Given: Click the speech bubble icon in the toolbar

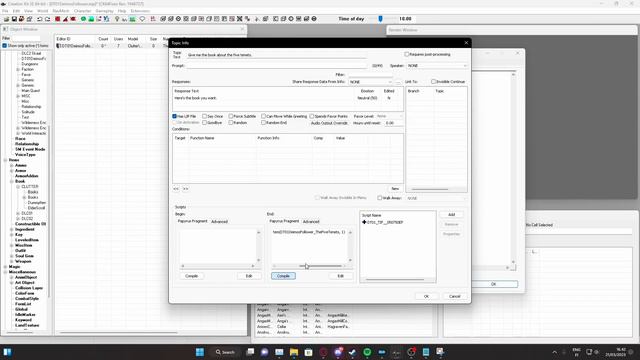Looking at the screenshot, I should click(142, 19).
